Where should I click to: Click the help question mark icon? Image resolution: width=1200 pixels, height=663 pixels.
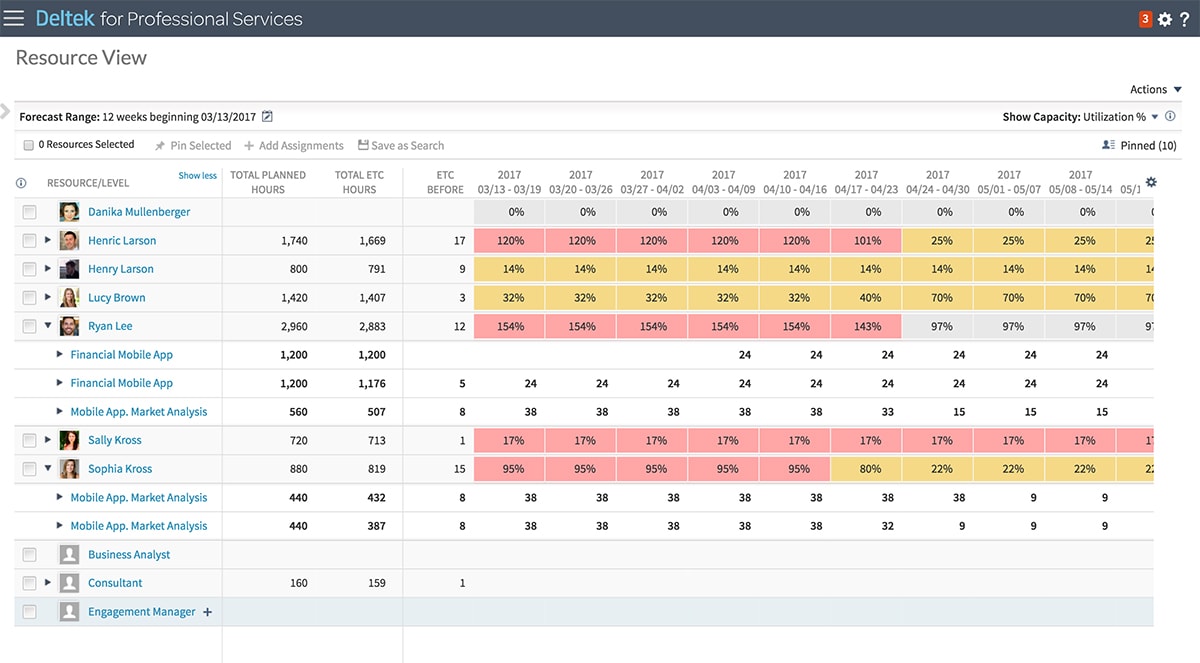click(1185, 19)
